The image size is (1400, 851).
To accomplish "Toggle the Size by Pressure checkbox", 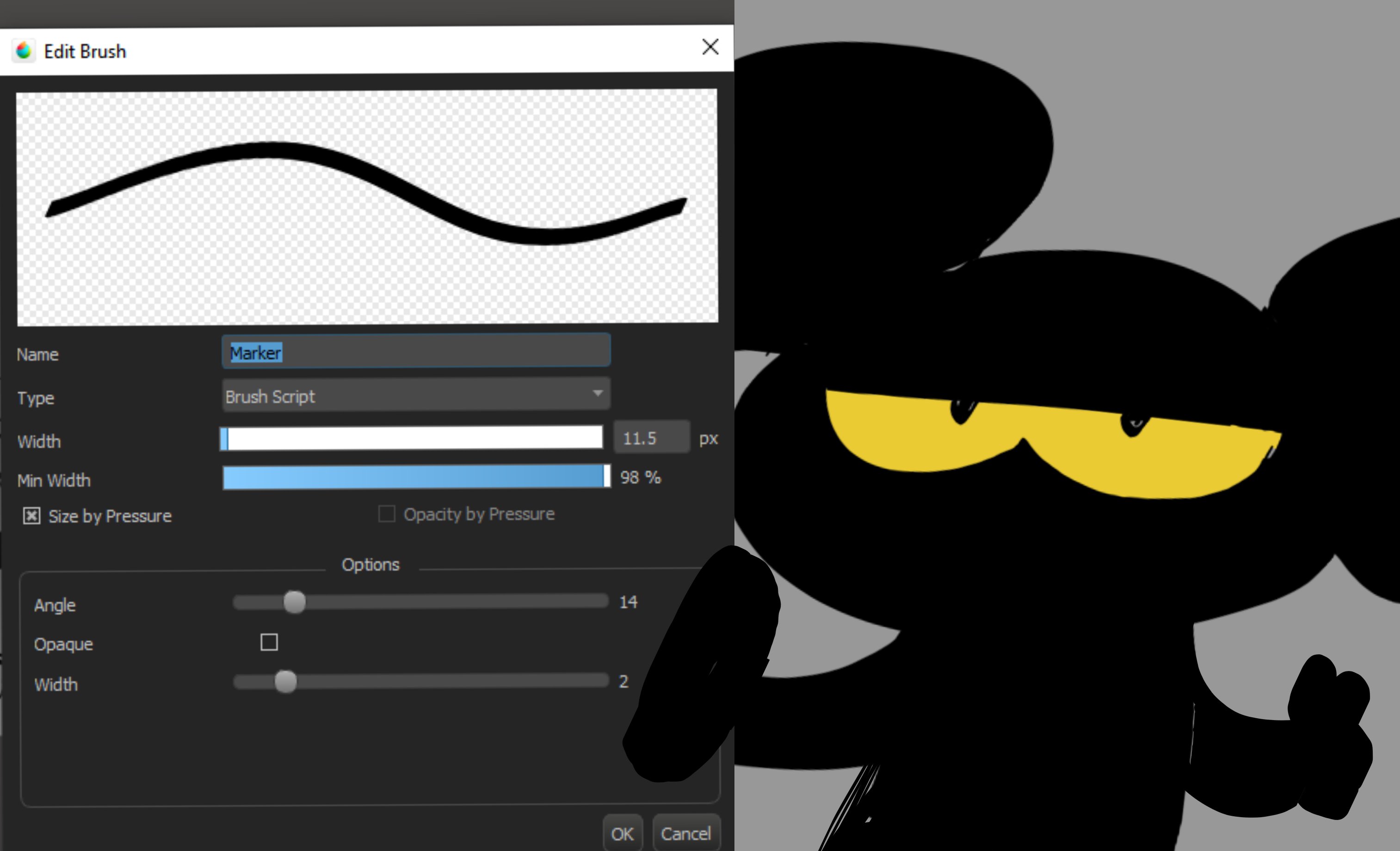I will tap(32, 516).
